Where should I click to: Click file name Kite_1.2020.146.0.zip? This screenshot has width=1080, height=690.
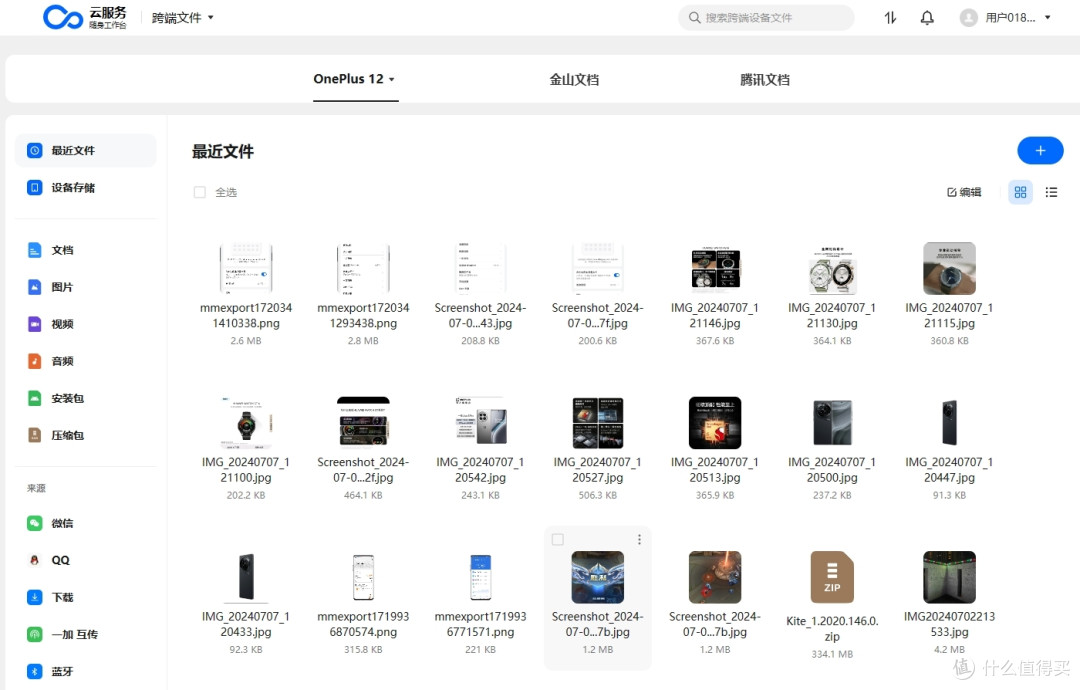coord(832,629)
